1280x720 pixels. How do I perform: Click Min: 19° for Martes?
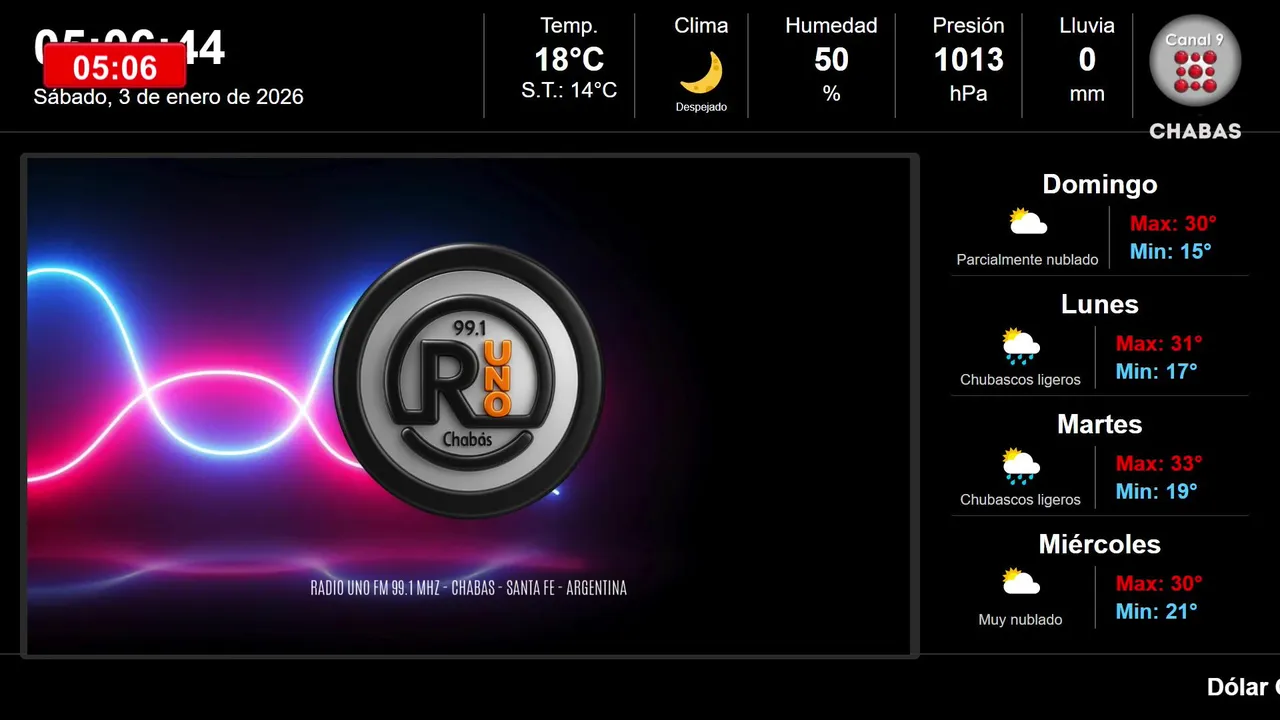point(1156,492)
